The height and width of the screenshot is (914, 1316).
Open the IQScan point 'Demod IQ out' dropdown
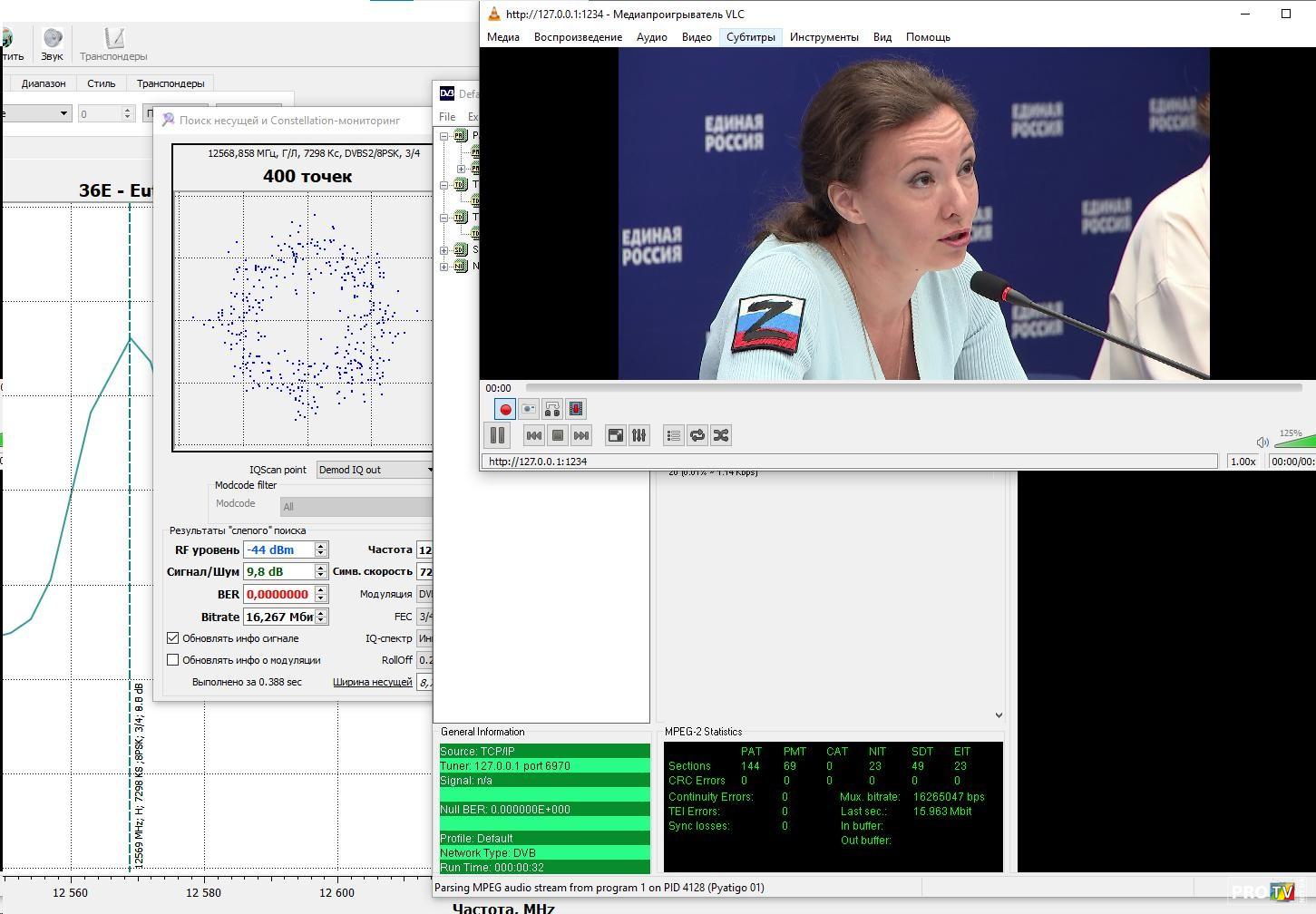375,470
